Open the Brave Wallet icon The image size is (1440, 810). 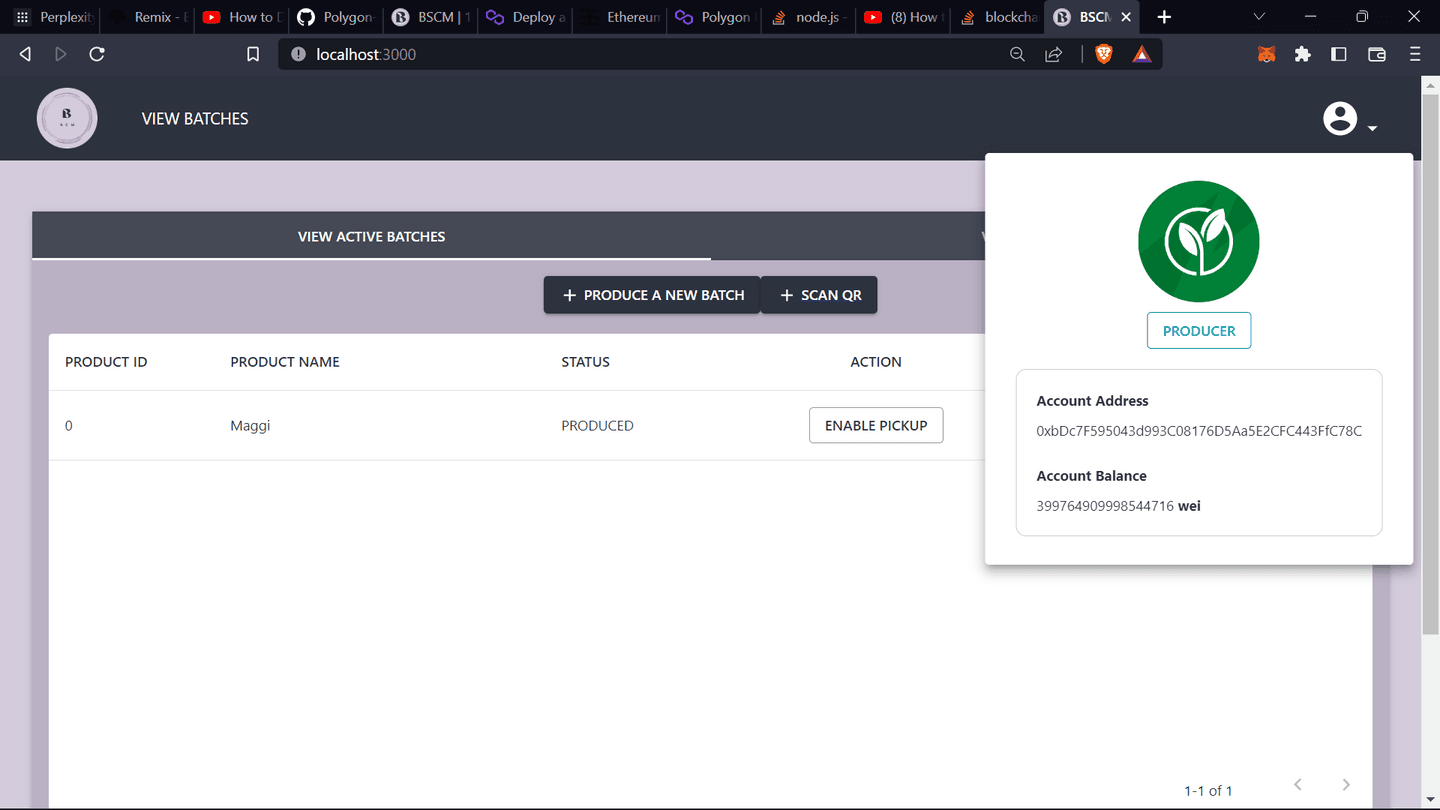point(1377,54)
